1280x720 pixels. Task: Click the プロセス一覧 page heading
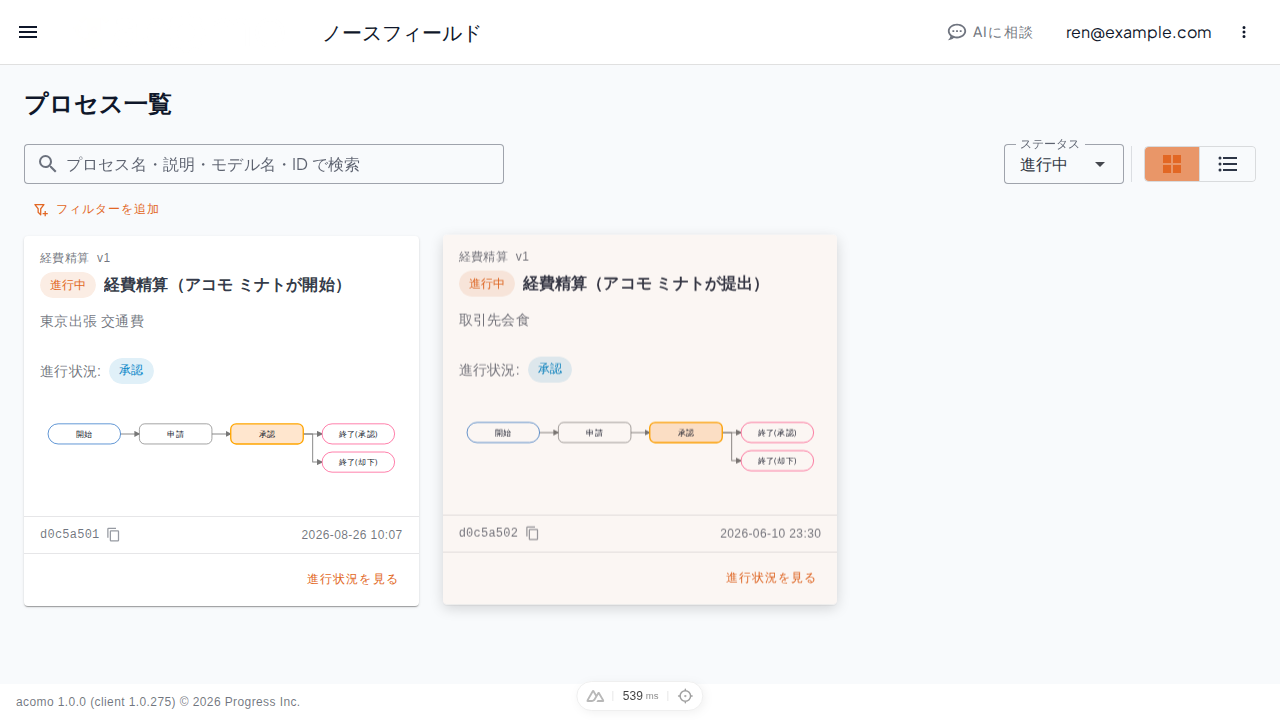pyautogui.click(x=98, y=104)
